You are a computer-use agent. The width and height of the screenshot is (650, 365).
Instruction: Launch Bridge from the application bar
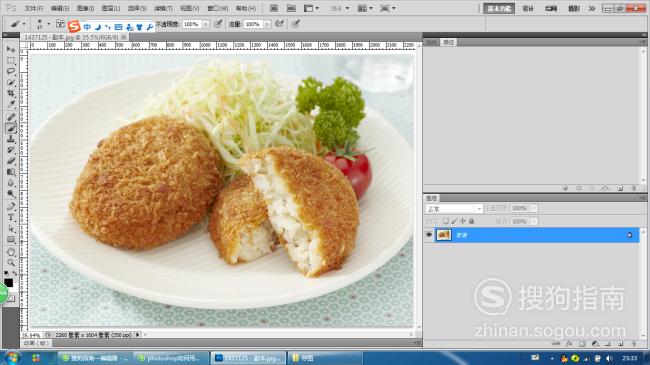274,8
